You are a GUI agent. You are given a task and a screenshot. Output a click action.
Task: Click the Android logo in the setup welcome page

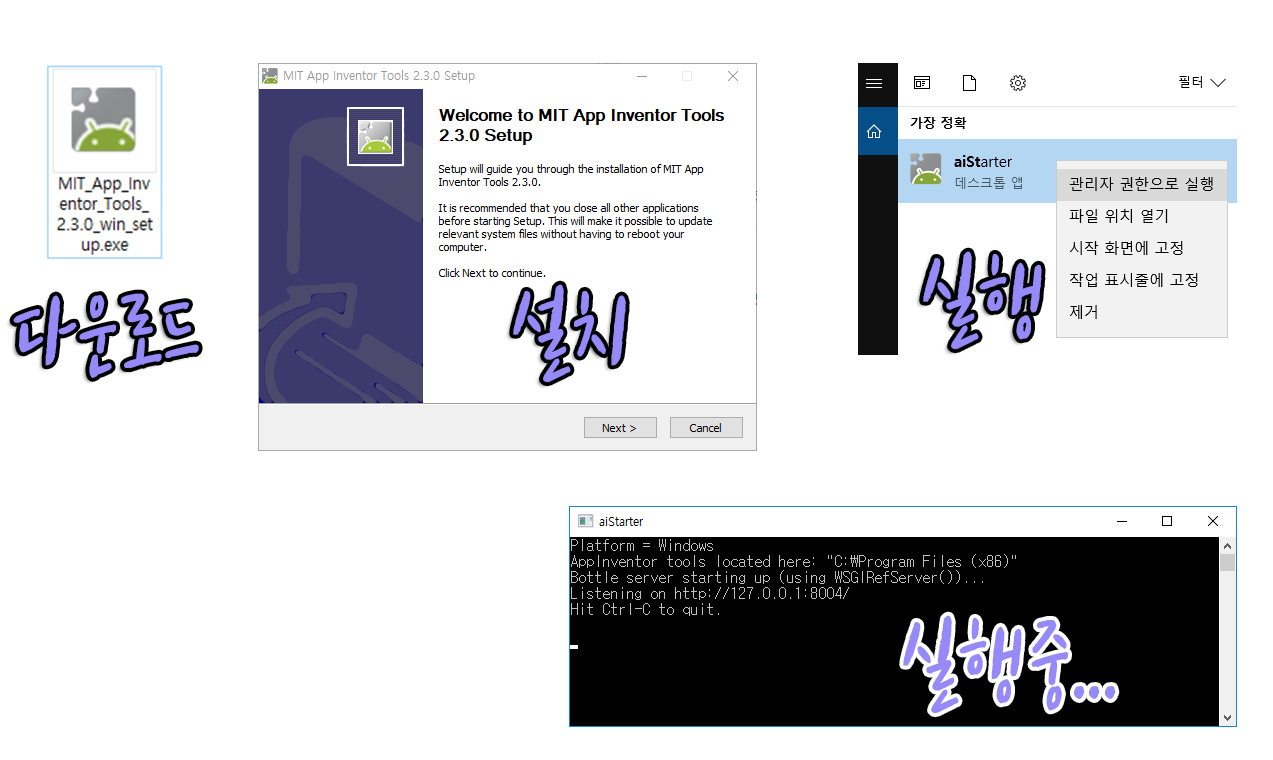tap(375, 136)
